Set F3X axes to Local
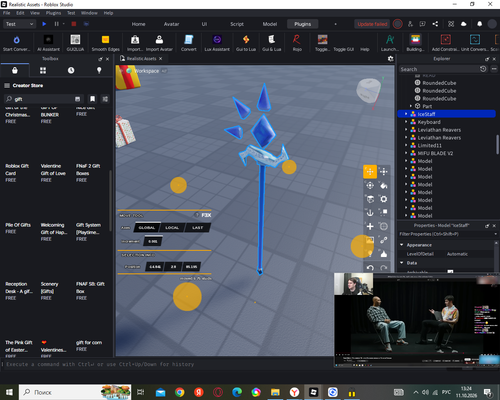 click(x=172, y=228)
